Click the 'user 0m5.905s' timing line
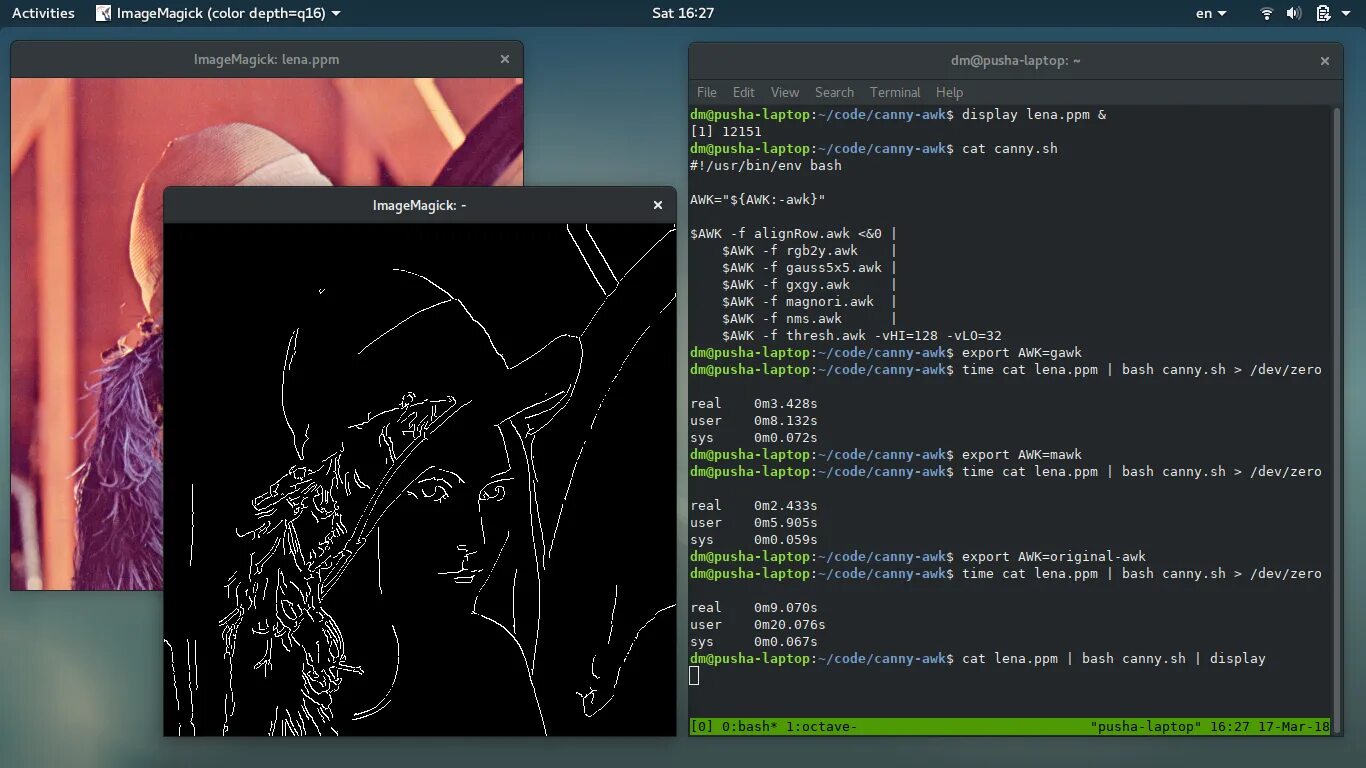Image resolution: width=1366 pixels, height=768 pixels. (x=754, y=523)
